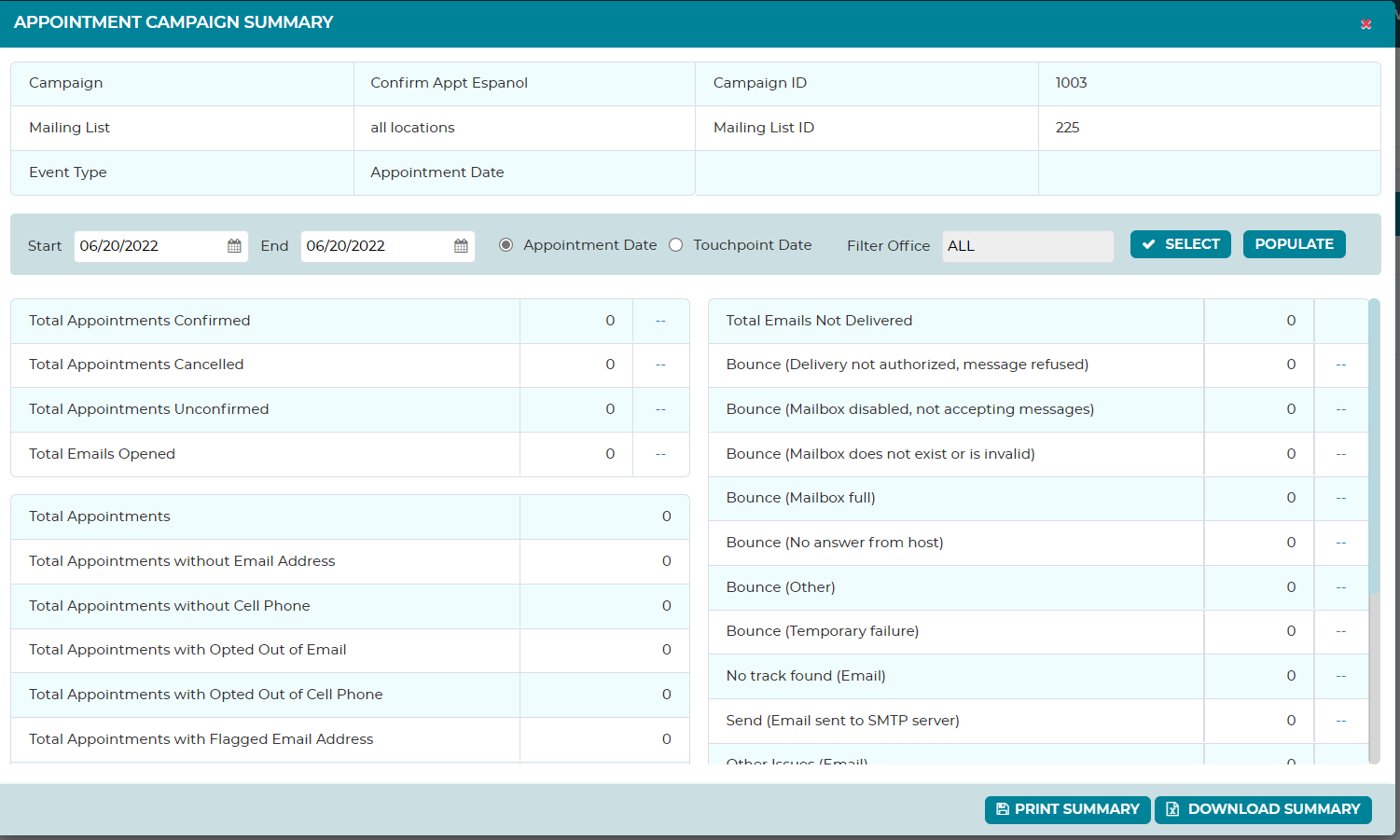Click the -- link in Bounce (Mailbox full) row
Image resolution: width=1400 pixels, height=840 pixels.
coord(1341,498)
